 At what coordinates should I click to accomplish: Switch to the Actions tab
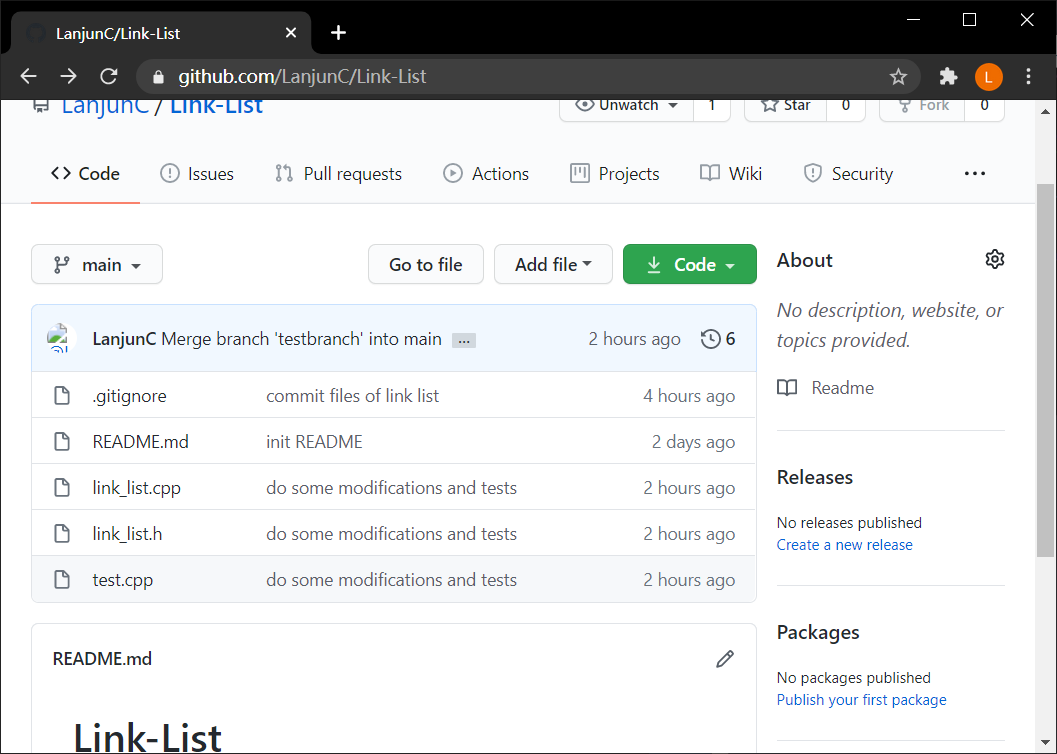tap(485, 174)
